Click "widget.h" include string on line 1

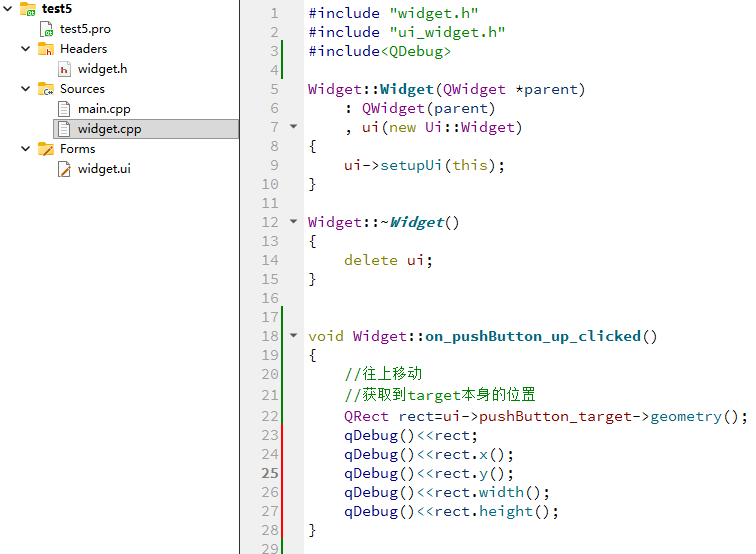(434, 13)
